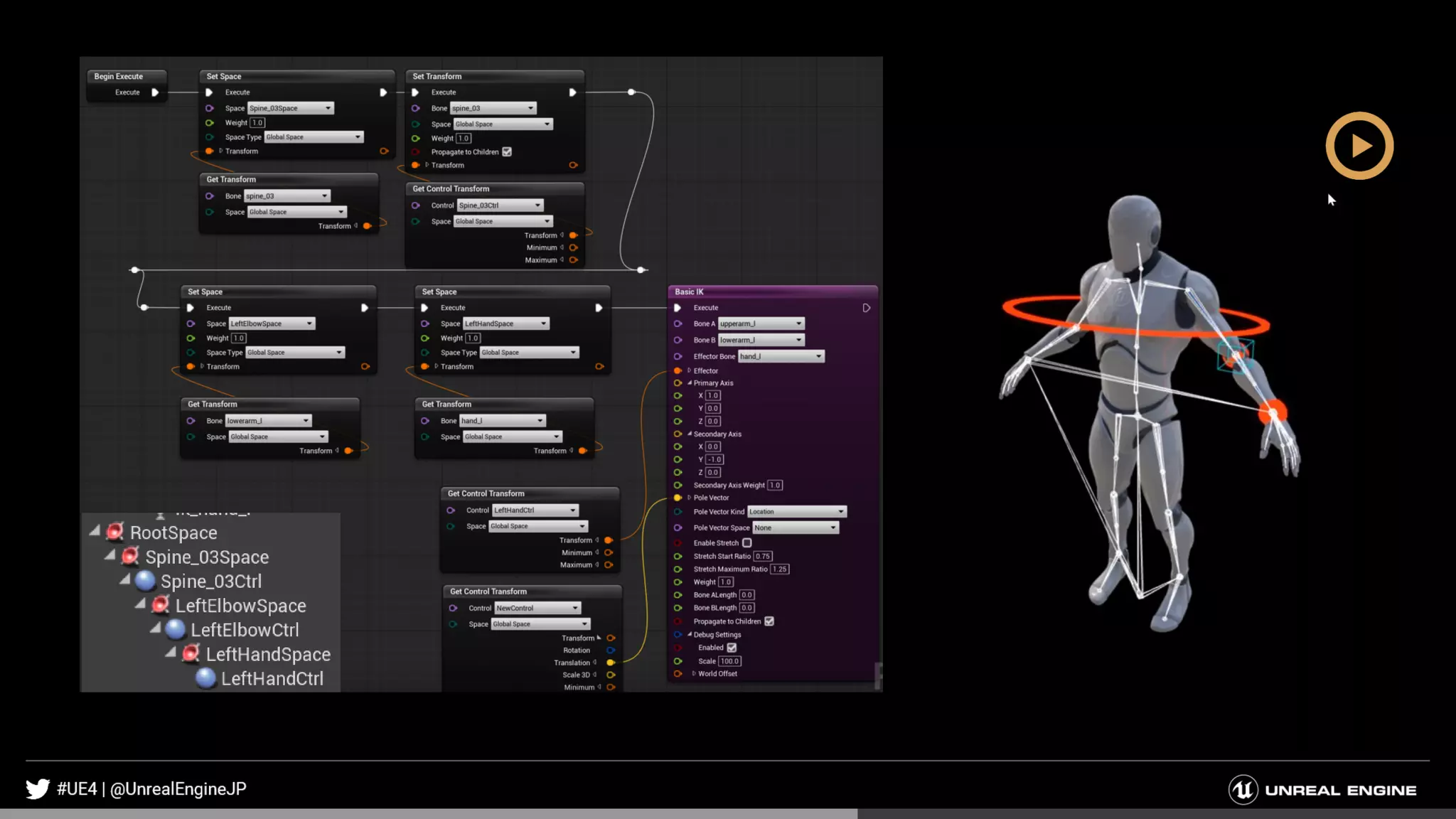Image resolution: width=1456 pixels, height=819 pixels.
Task: Click the LeftHandCtrl blue sphere icon
Action: tap(205, 678)
